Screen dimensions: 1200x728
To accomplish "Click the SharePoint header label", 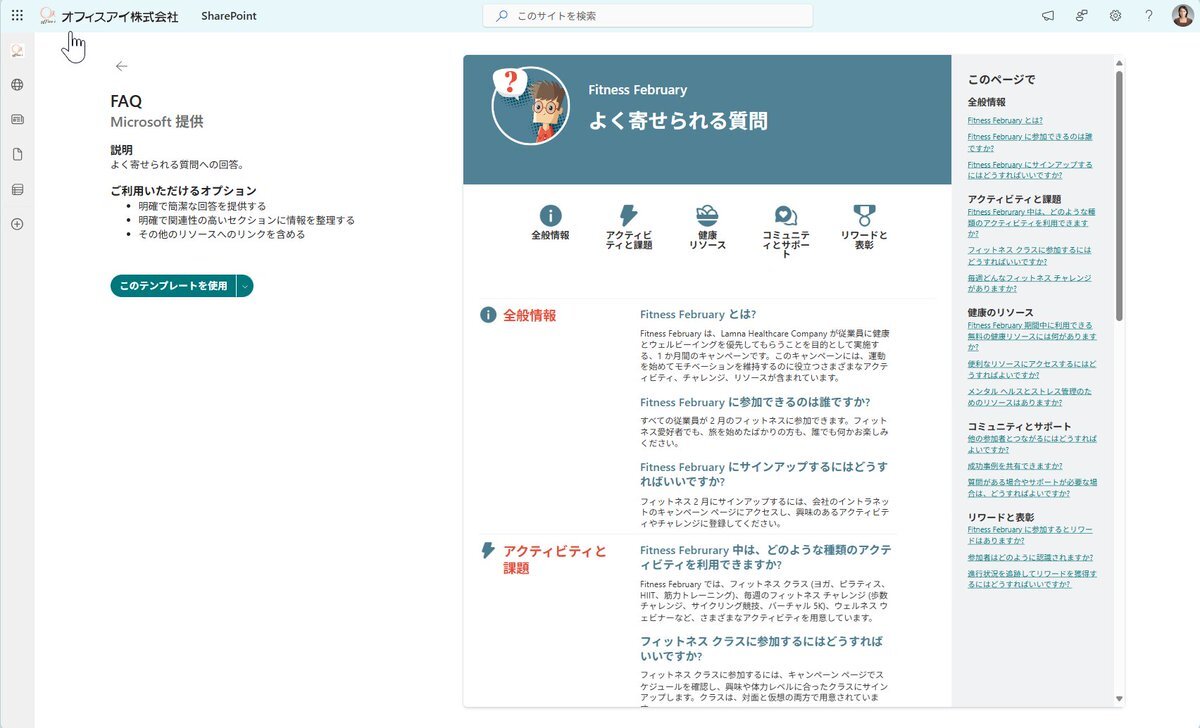I will tap(229, 16).
